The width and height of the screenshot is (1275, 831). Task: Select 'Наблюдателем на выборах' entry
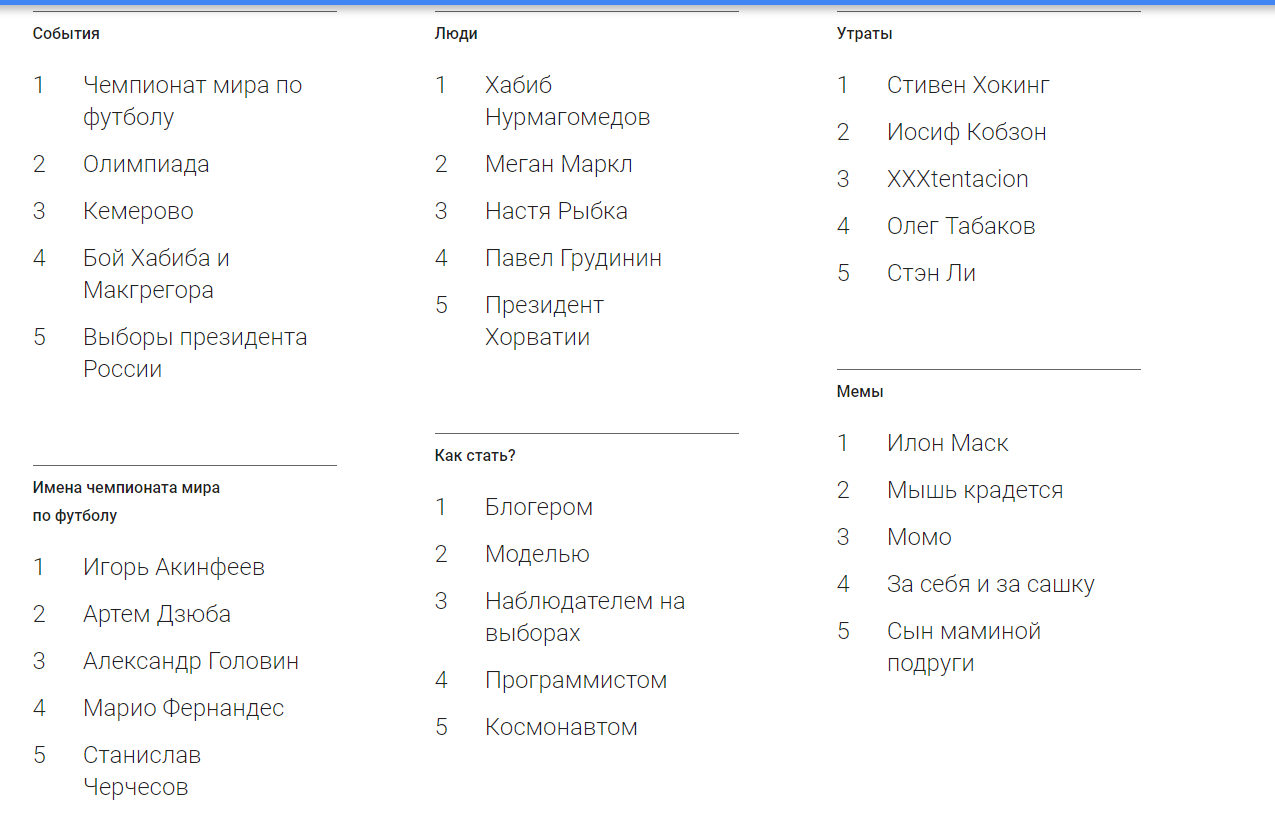pos(584,617)
